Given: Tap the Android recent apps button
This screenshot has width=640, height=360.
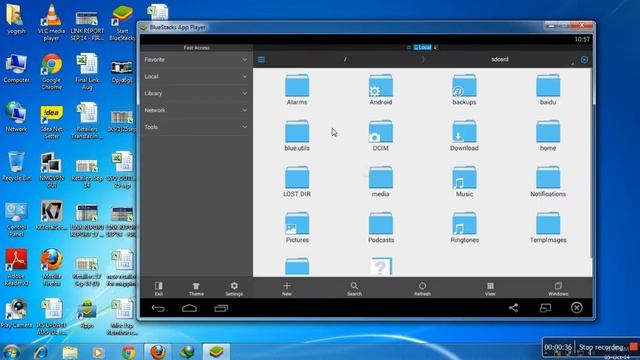Looking at the screenshot, I should pos(221,308).
